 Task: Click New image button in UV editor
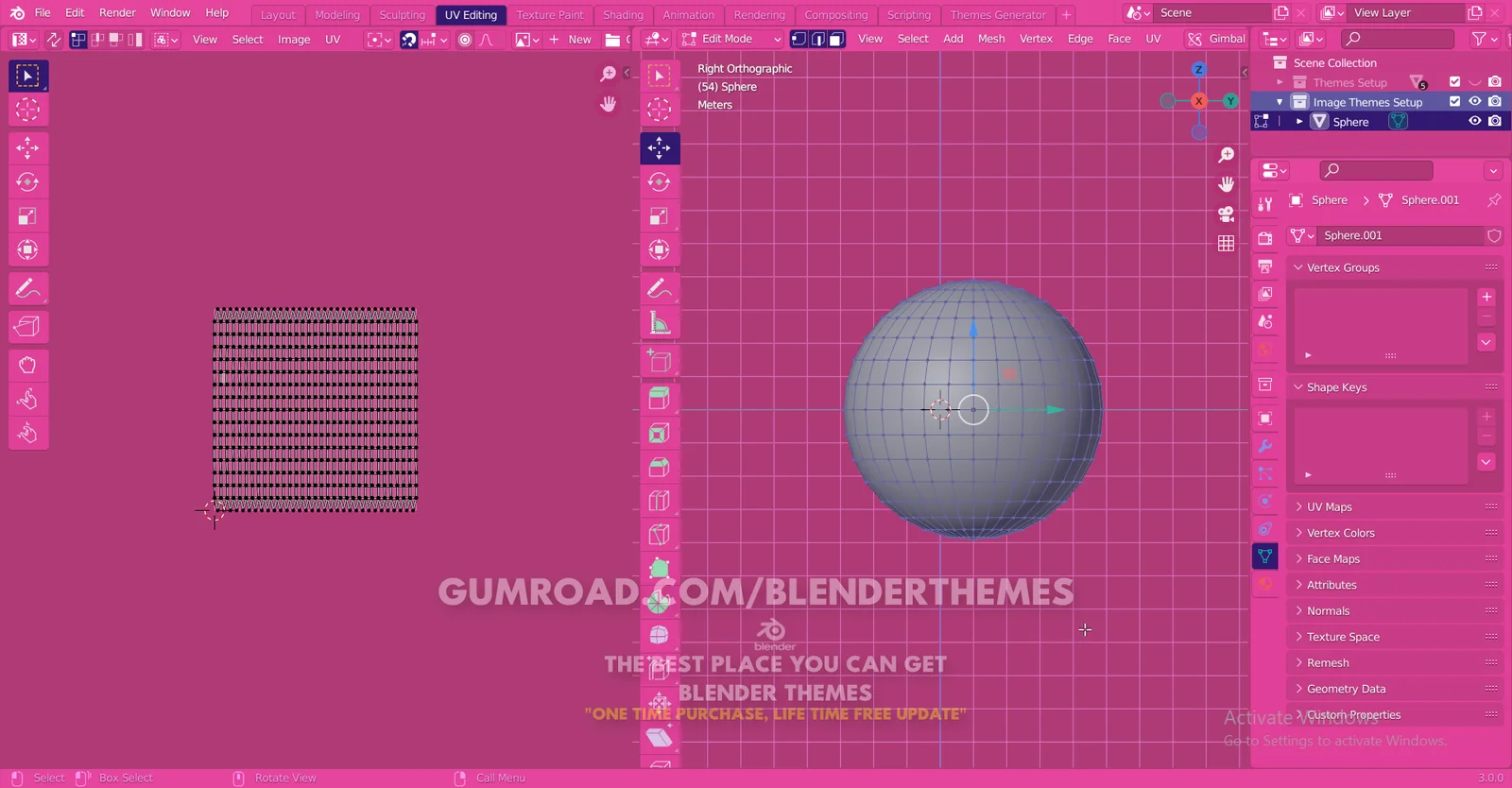click(571, 40)
